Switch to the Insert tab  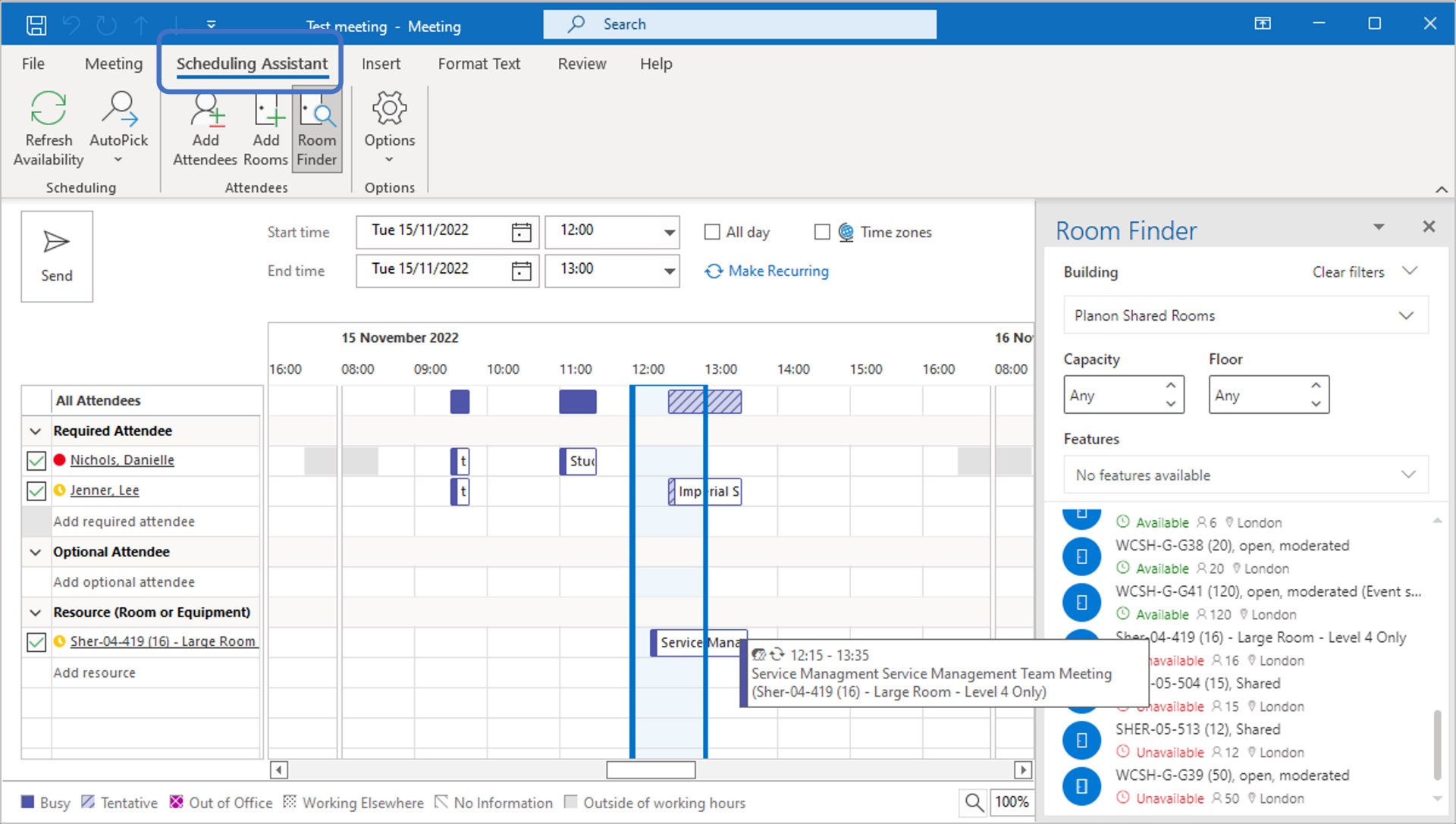[x=381, y=64]
